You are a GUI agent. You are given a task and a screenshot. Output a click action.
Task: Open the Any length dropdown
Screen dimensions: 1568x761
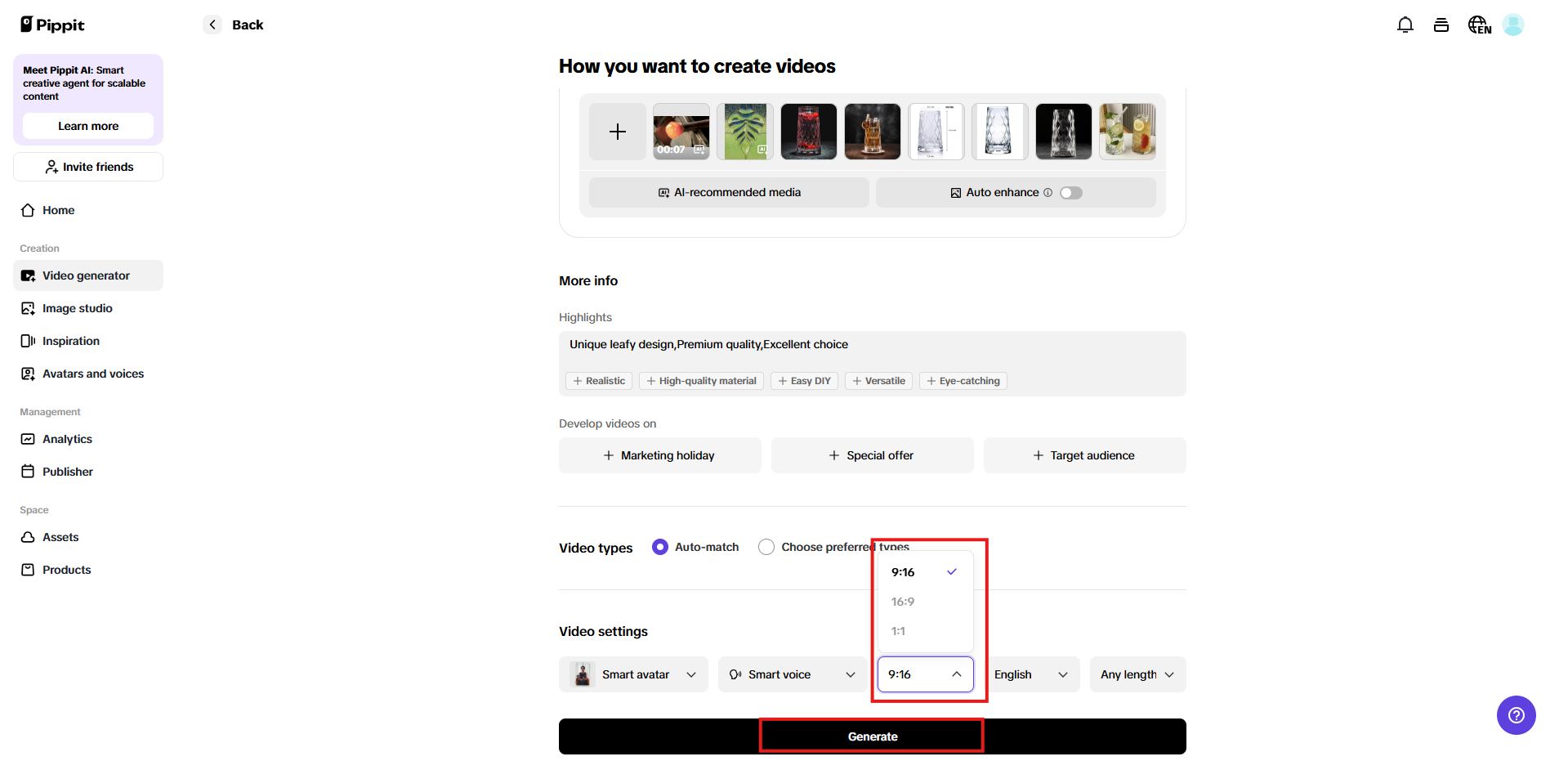click(x=1136, y=674)
